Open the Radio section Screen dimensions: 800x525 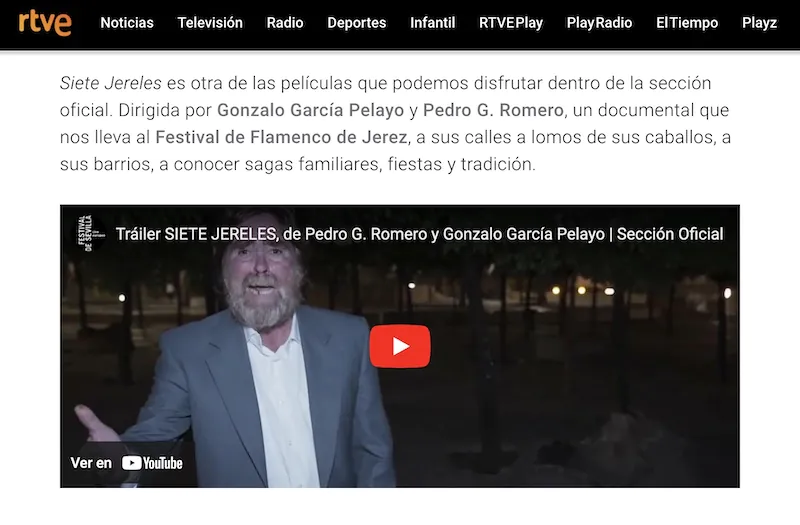[285, 23]
